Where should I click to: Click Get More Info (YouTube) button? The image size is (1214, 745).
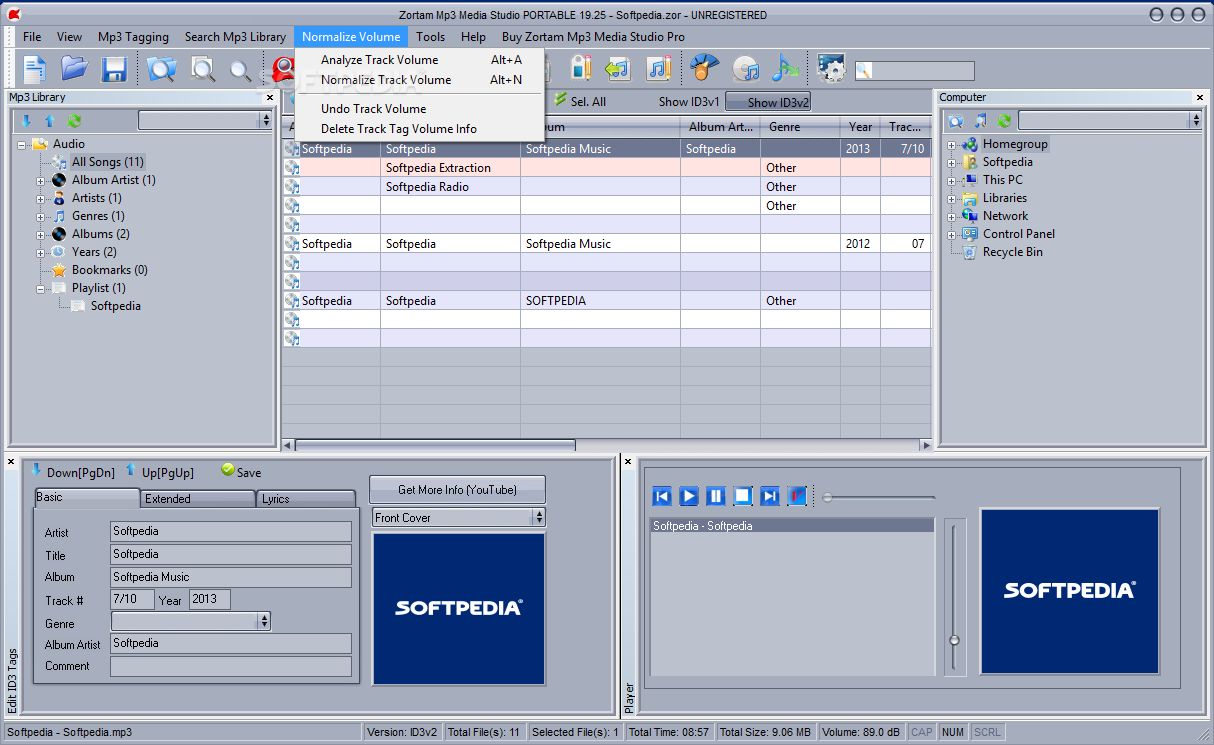tap(457, 490)
